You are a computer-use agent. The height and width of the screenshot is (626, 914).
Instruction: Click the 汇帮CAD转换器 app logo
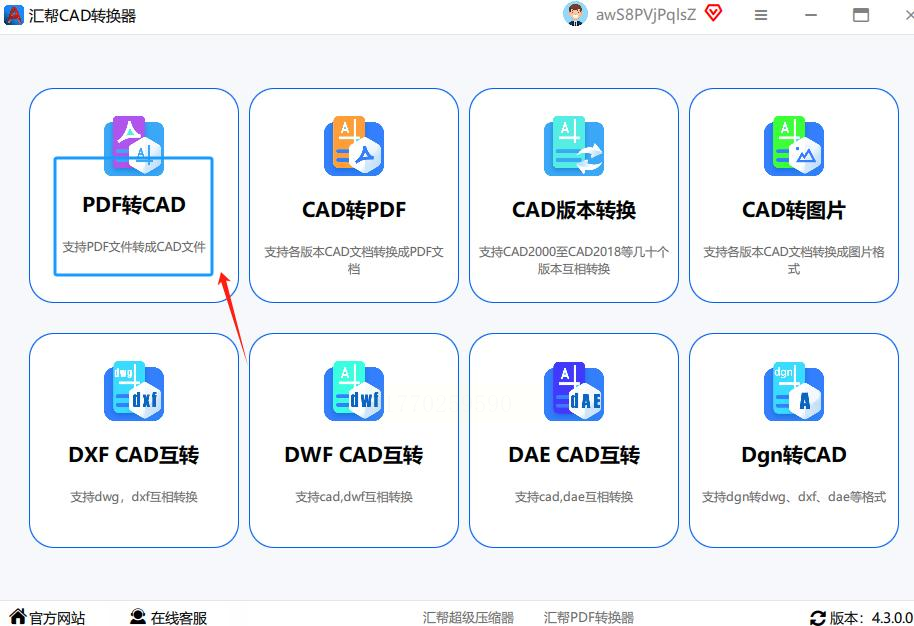[x=13, y=15]
